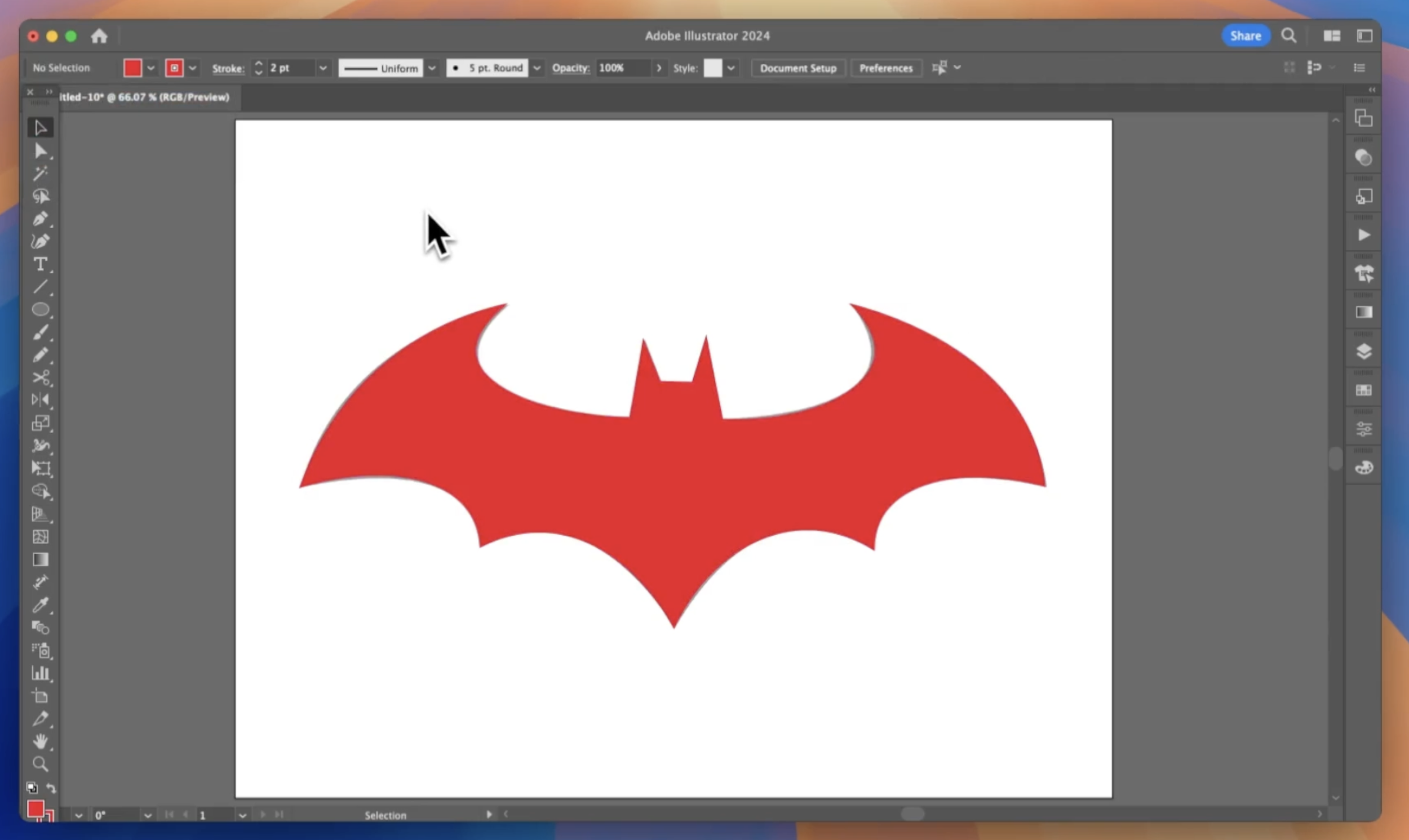Viewport: 1409px width, 840px height.
Task: Expand the Opacity slider arrow
Action: pyautogui.click(x=658, y=68)
